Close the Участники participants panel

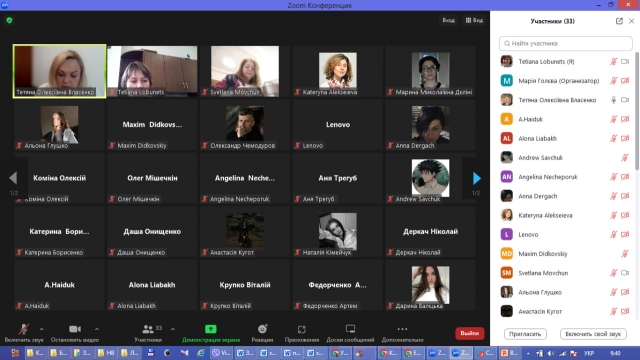click(x=631, y=21)
